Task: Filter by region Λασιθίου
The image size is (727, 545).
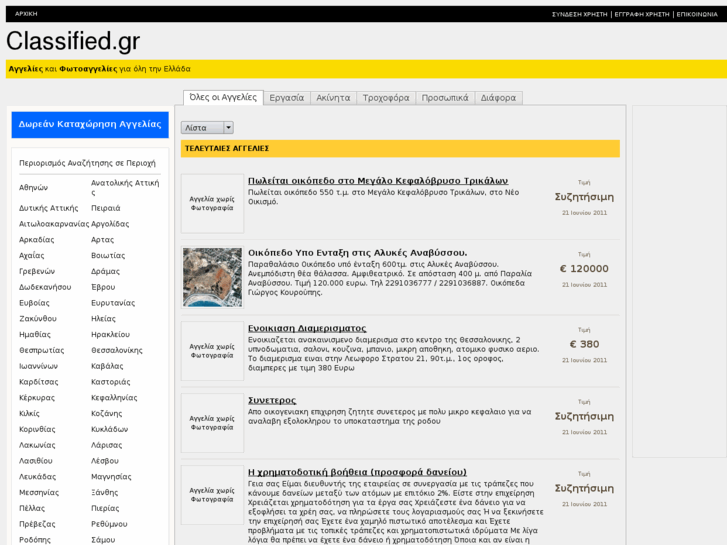Action: click(36, 461)
